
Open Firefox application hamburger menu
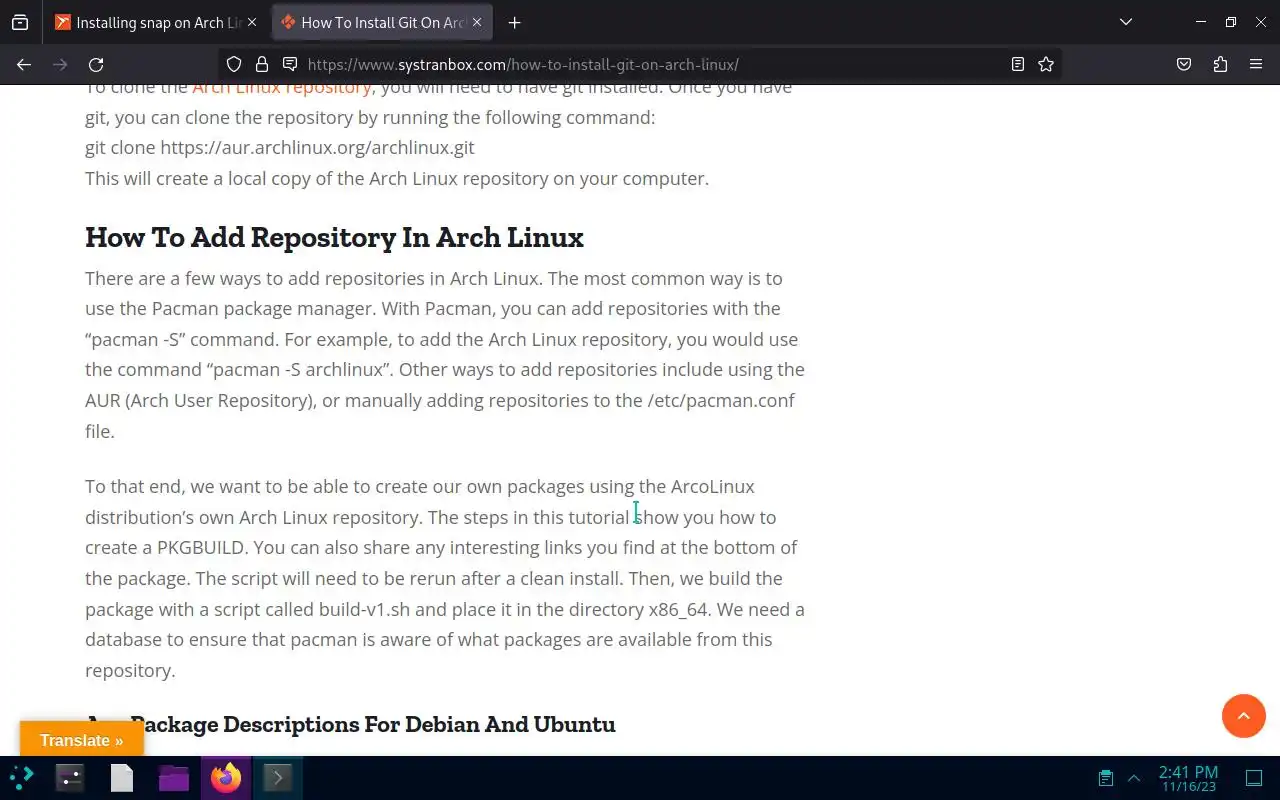[x=1256, y=64]
